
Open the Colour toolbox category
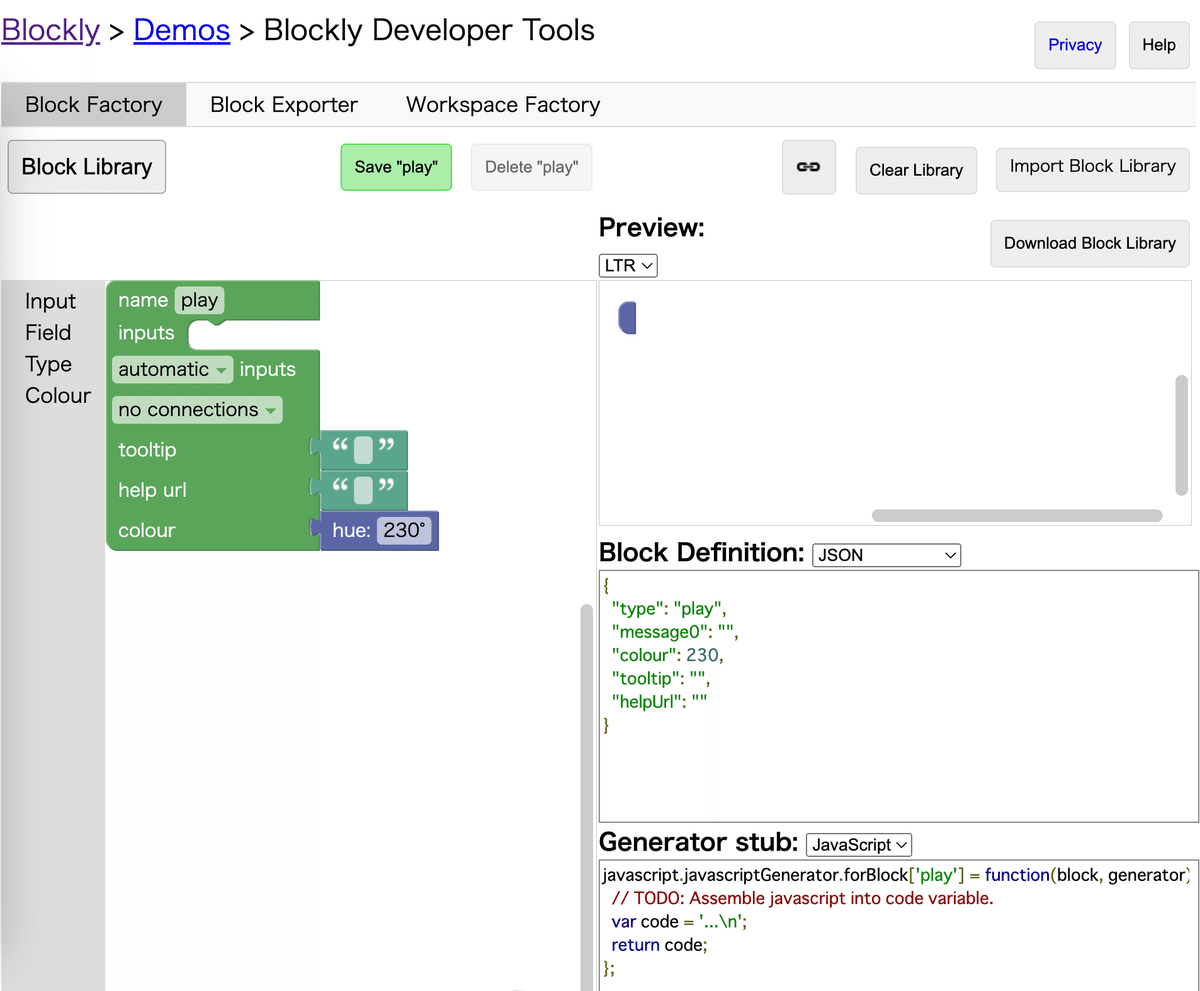click(x=58, y=395)
